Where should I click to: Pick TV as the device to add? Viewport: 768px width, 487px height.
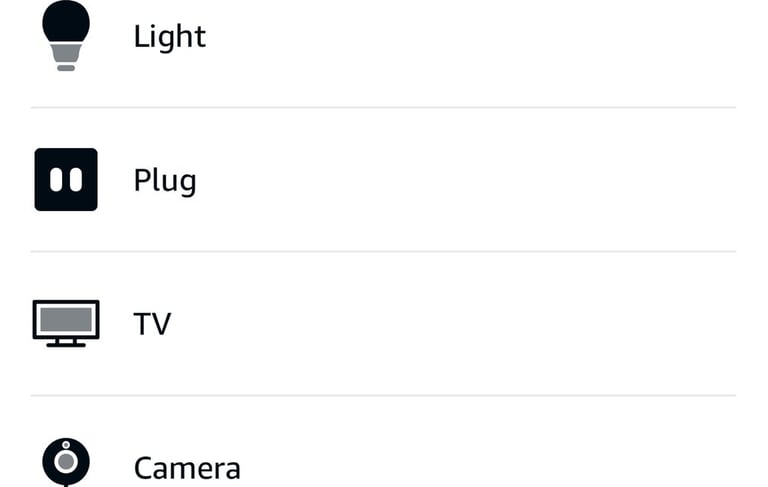point(152,324)
